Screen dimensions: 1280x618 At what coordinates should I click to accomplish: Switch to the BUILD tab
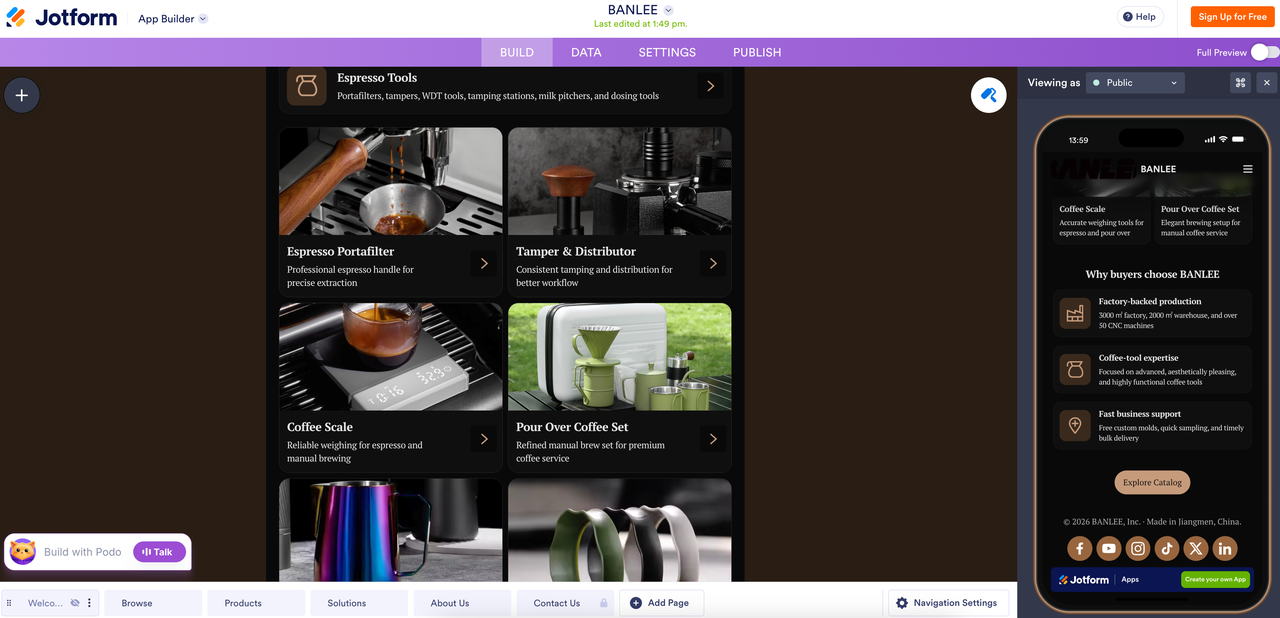pos(517,52)
